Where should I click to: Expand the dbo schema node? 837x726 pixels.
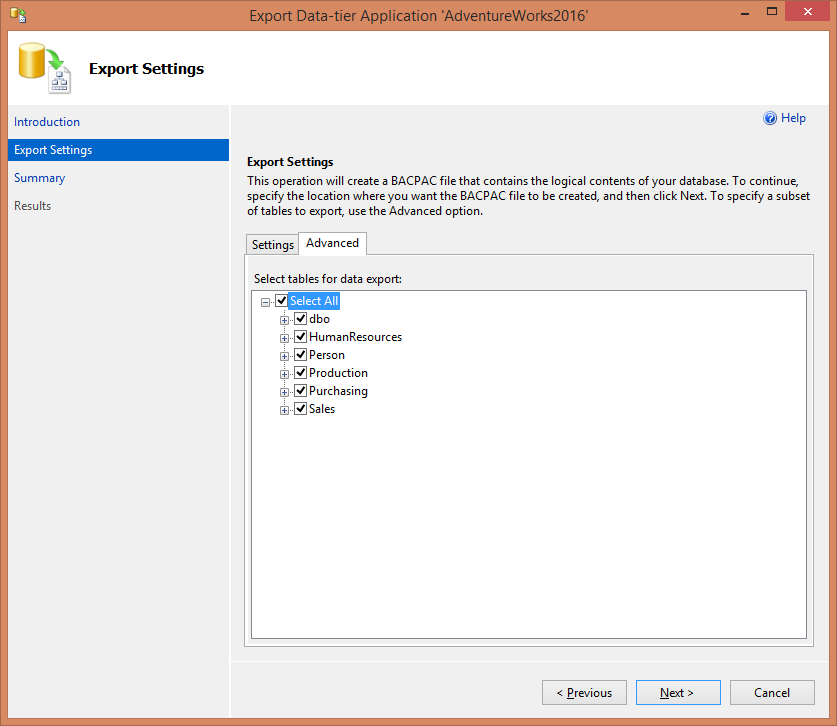(x=285, y=320)
